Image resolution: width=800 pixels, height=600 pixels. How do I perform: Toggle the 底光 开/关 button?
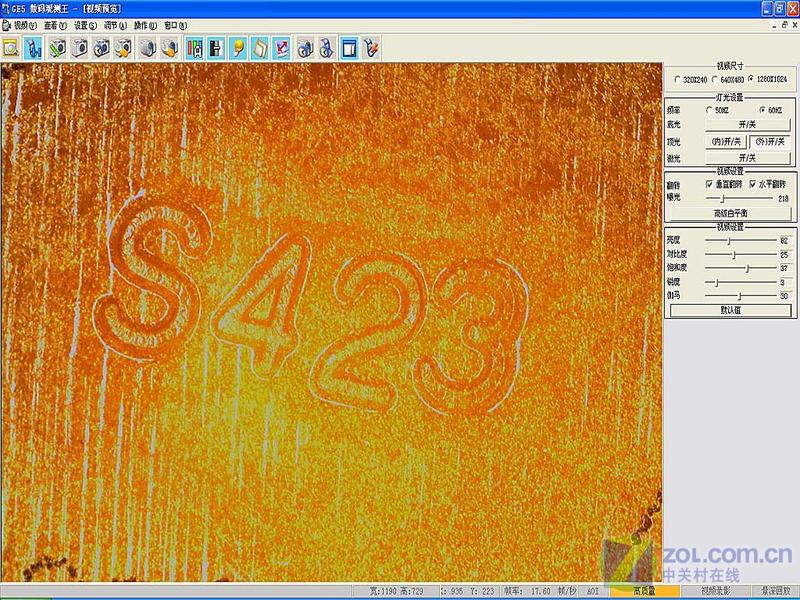coord(747,124)
